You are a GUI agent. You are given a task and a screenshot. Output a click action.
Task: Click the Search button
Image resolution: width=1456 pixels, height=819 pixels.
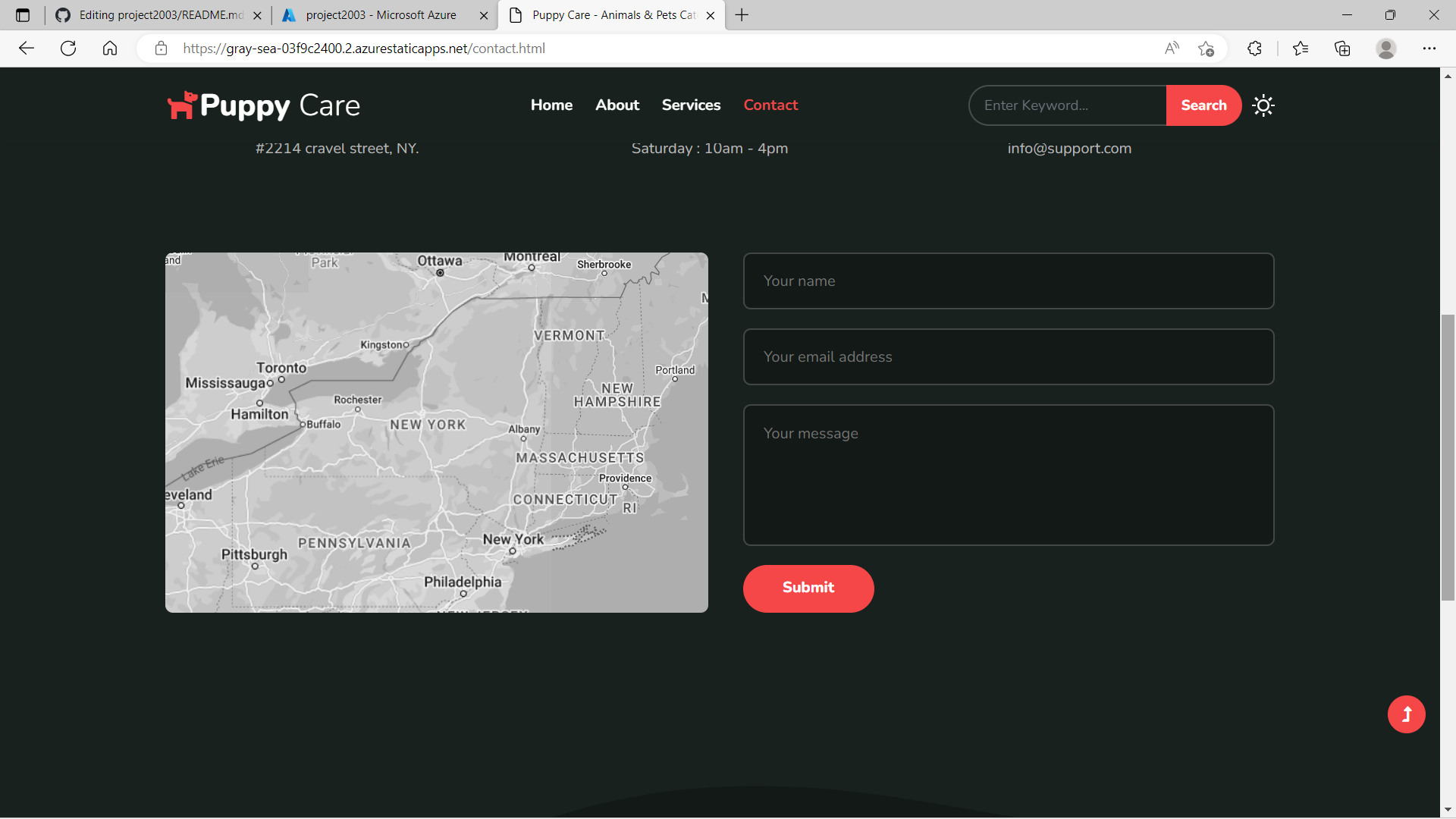(1203, 105)
